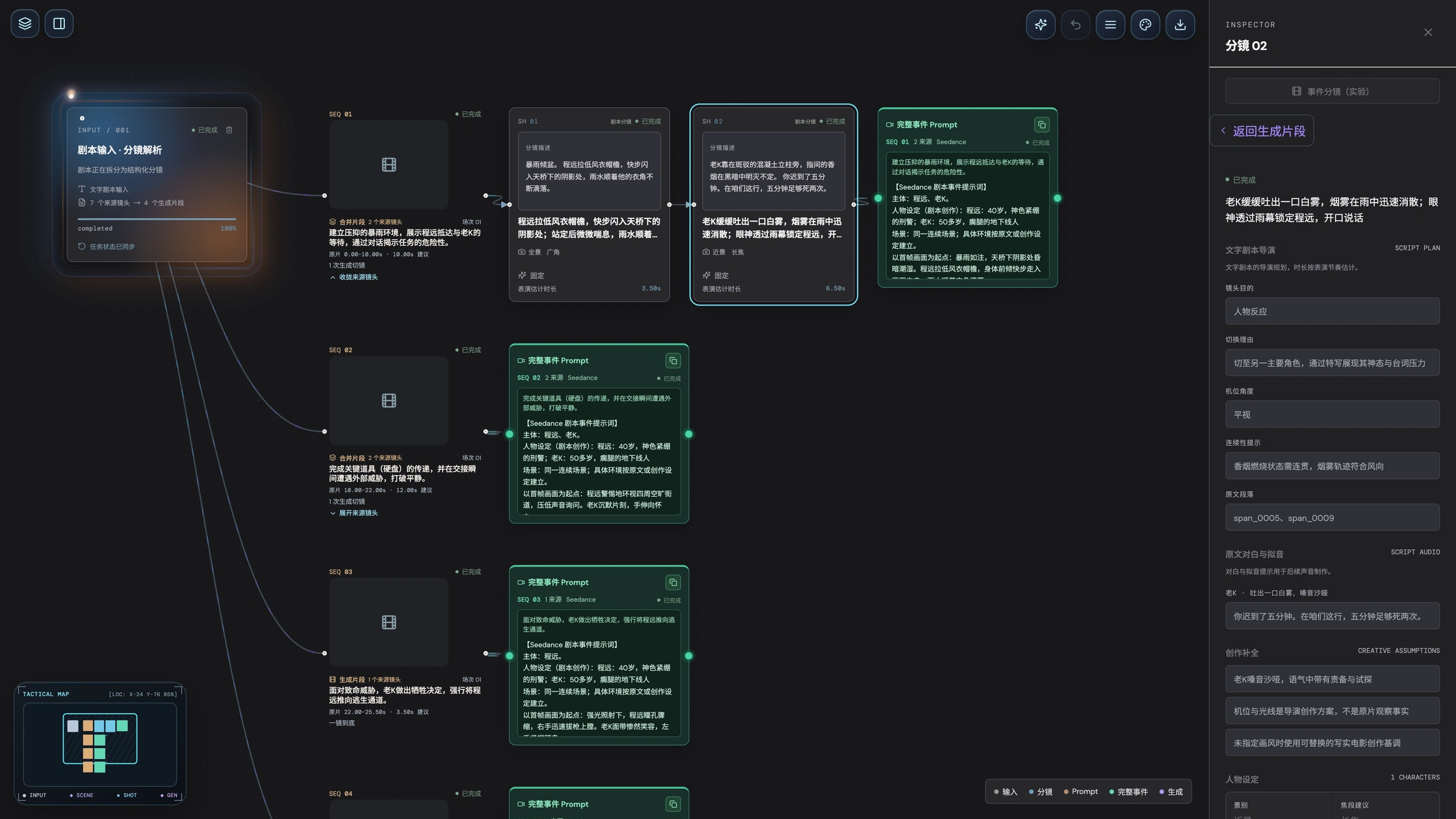The width and height of the screenshot is (1456, 819).
Task: Click the 分镜 legend item
Action: (x=1040, y=792)
